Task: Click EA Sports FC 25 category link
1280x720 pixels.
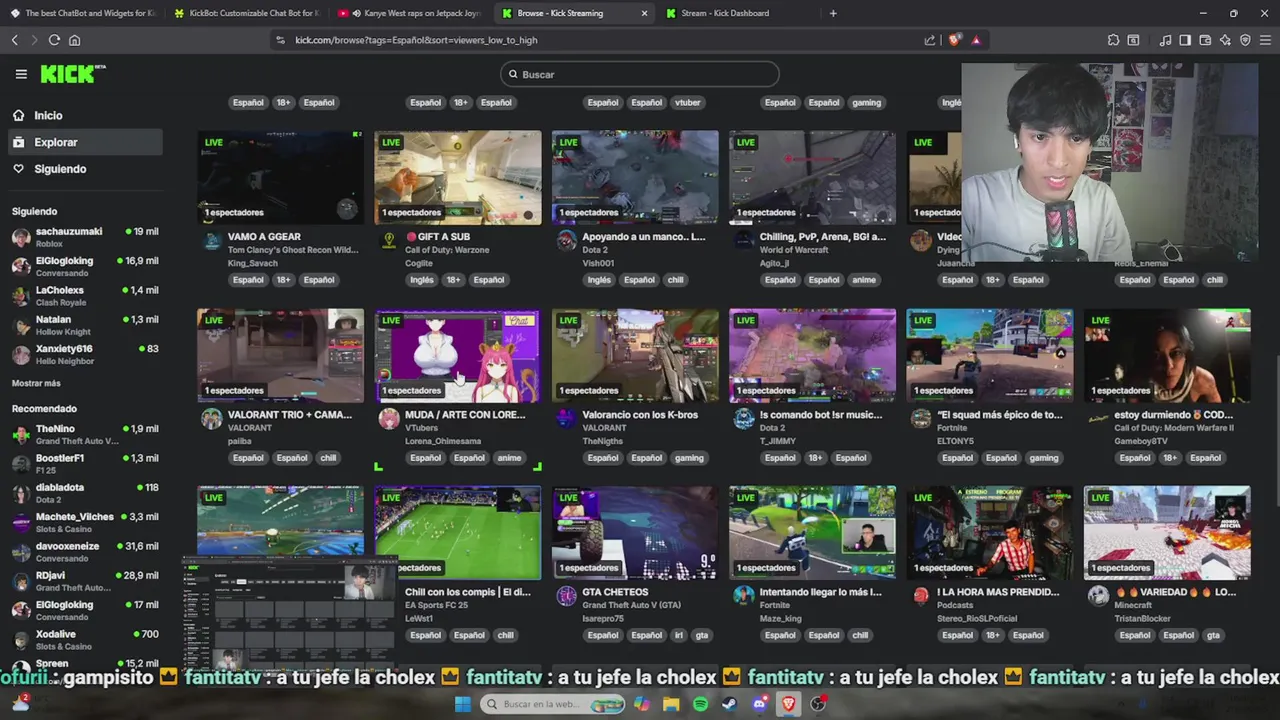Action: click(x=436, y=605)
